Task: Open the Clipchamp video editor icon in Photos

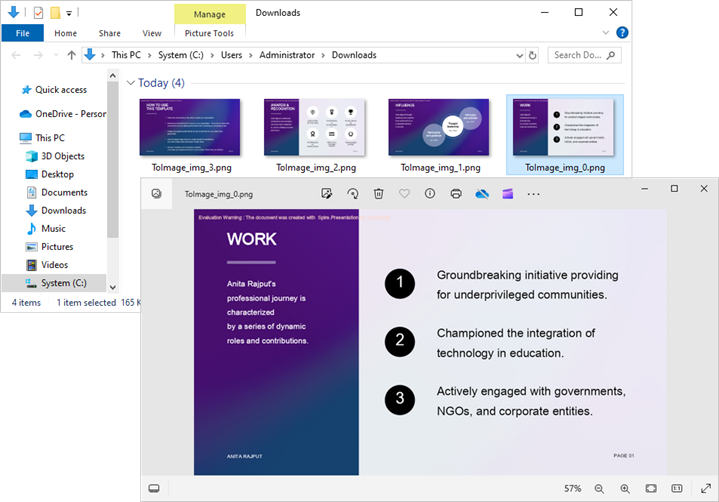Action: coord(508,194)
